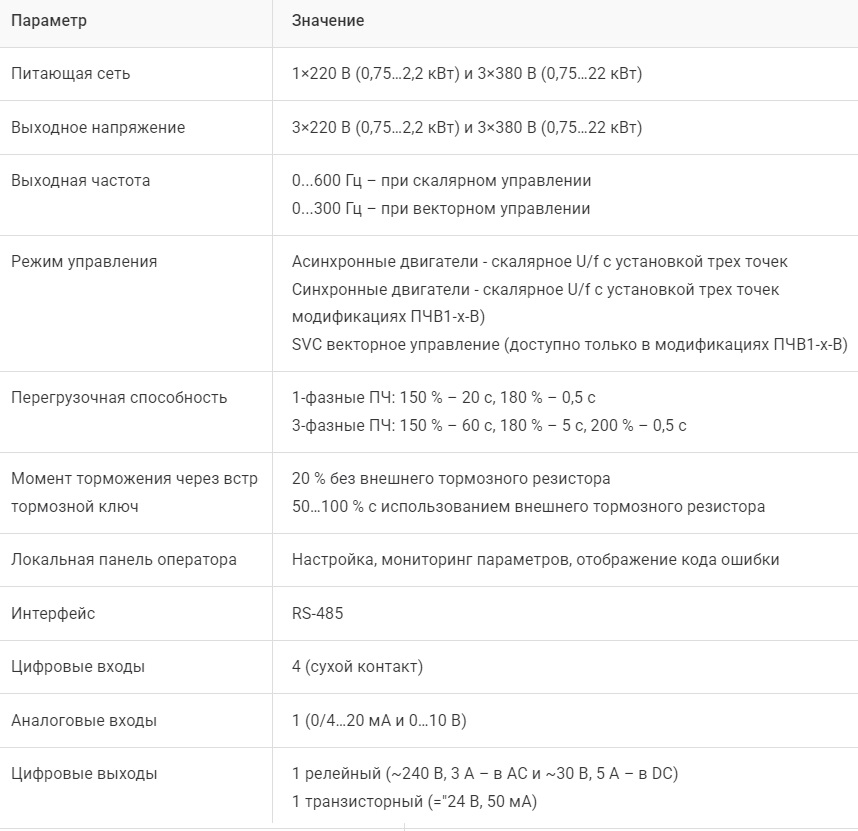Image resolution: width=858 pixels, height=831 pixels.
Task: Click the "Значение" column header
Action: [x=328, y=21]
